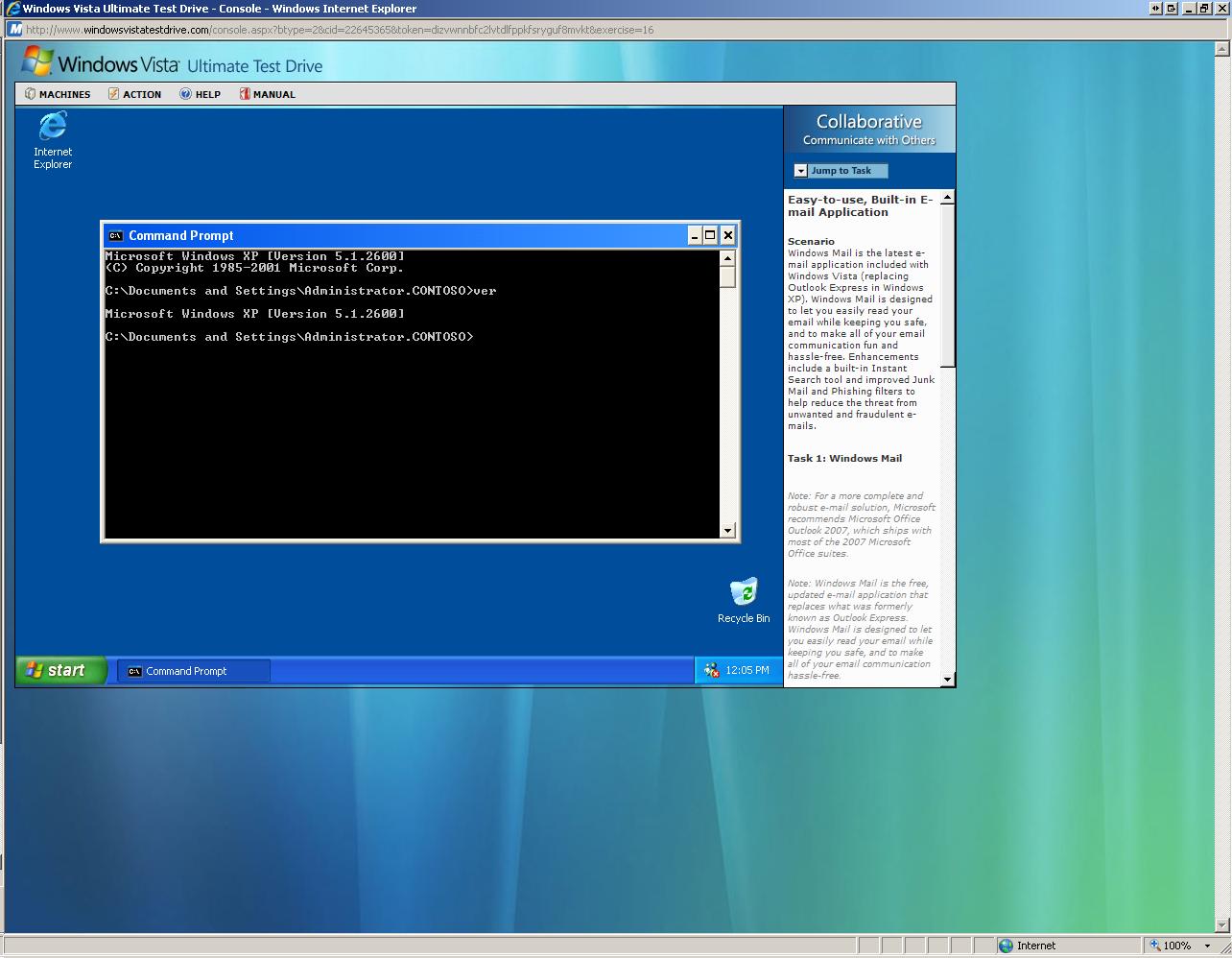Image resolution: width=1232 pixels, height=958 pixels.
Task: Click the 'Collaborative' panel title
Action: pyautogui.click(x=869, y=122)
